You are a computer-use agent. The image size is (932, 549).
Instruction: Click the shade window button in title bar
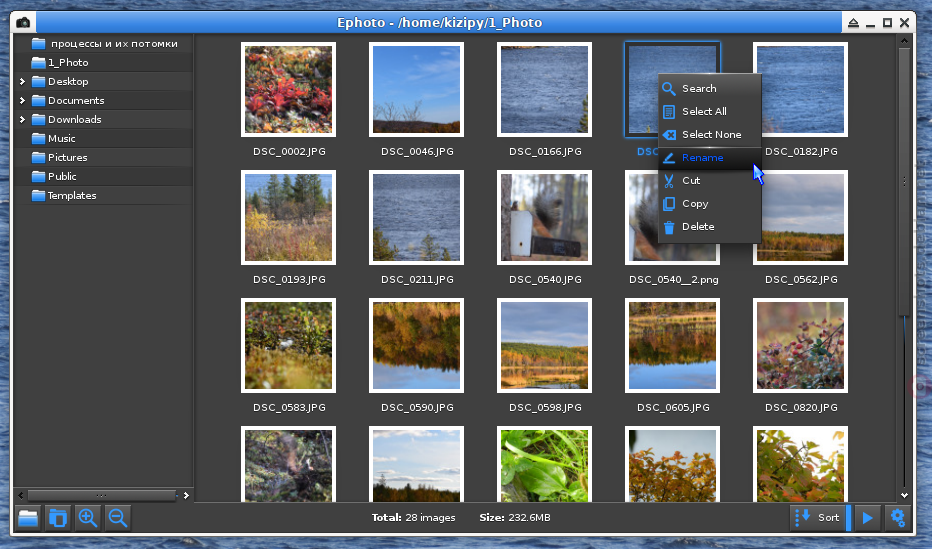click(x=853, y=23)
